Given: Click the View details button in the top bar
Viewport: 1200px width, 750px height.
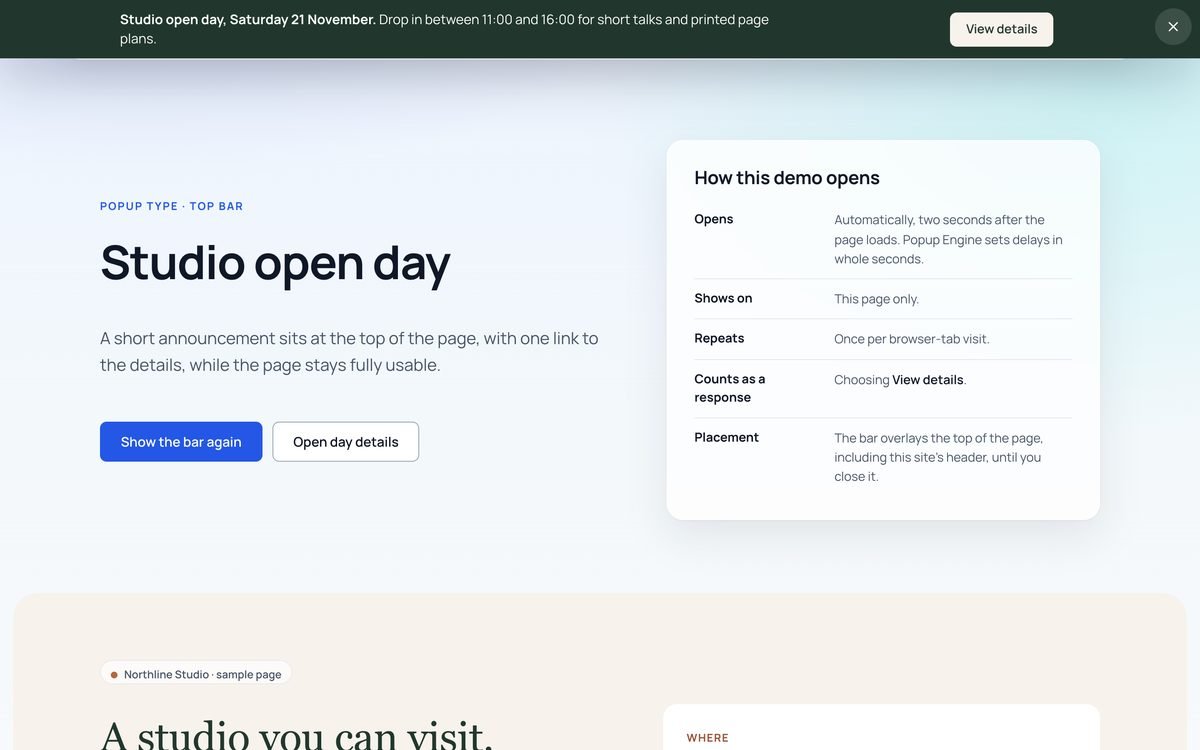Looking at the screenshot, I should (x=1001, y=29).
